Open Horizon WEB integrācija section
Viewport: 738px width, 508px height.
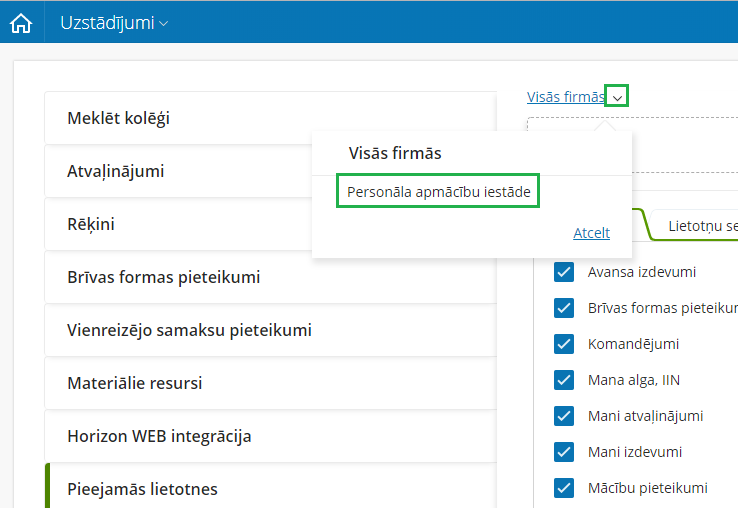click(x=270, y=436)
